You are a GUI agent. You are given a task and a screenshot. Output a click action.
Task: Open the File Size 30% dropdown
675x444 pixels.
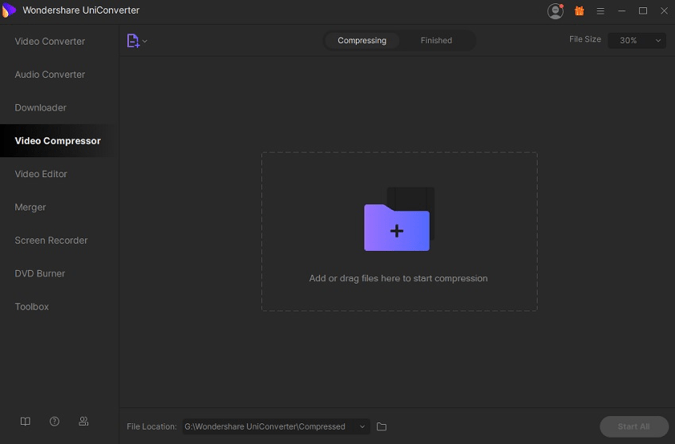click(x=637, y=40)
